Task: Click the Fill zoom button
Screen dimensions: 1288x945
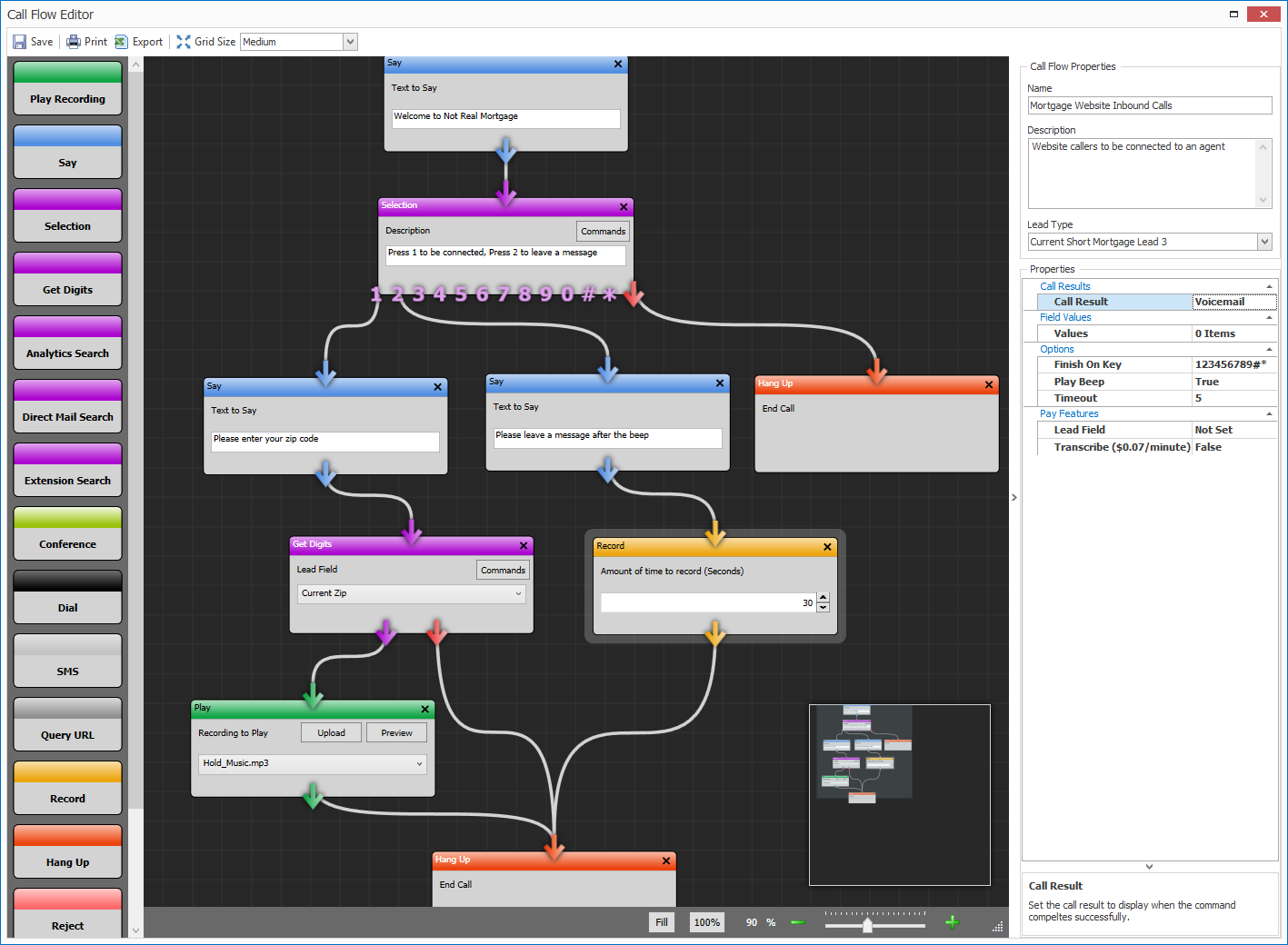Action: coord(661,921)
